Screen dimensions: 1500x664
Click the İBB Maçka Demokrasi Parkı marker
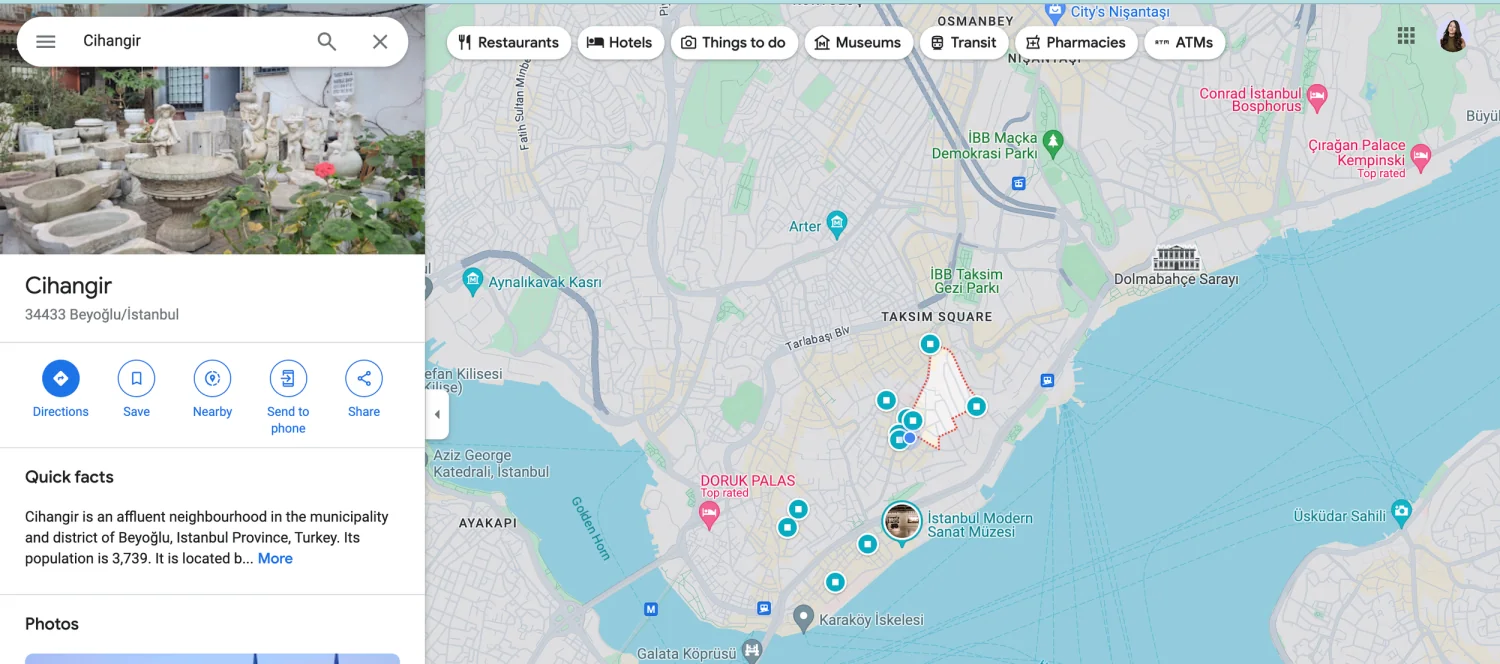(1052, 142)
